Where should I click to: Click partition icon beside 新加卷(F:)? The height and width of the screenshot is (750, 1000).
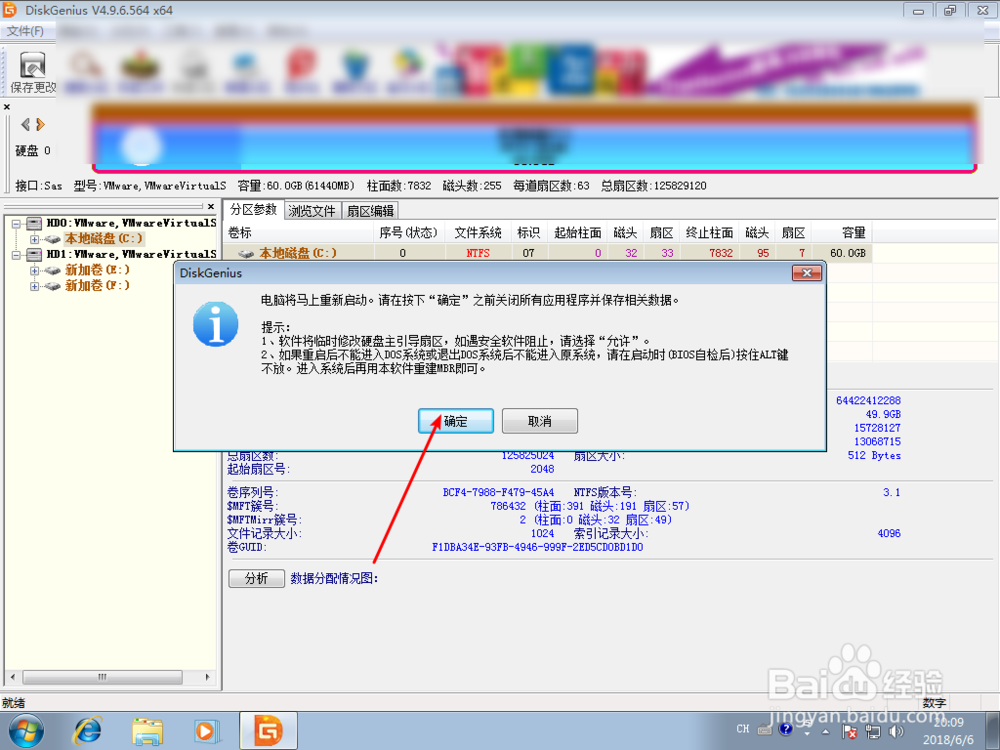pos(52,286)
